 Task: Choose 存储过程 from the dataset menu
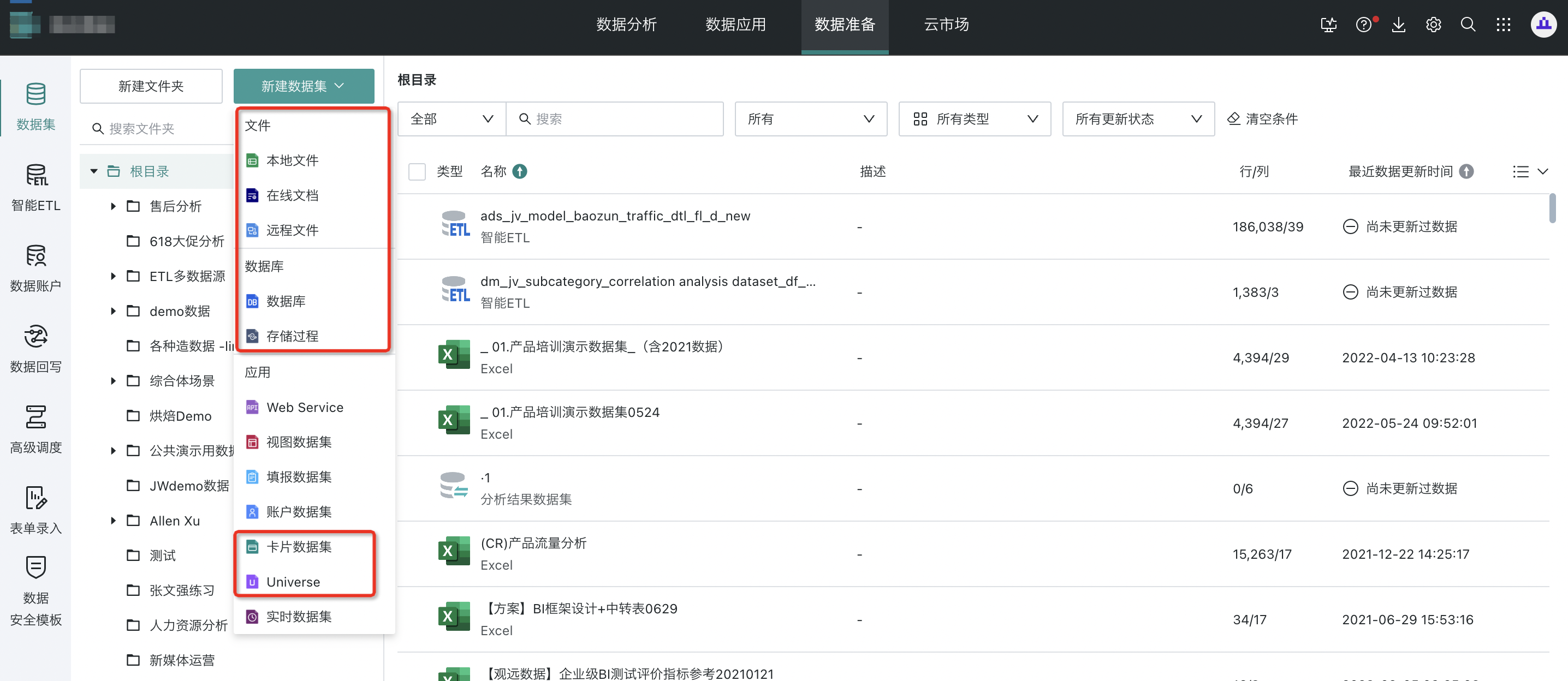(x=314, y=336)
